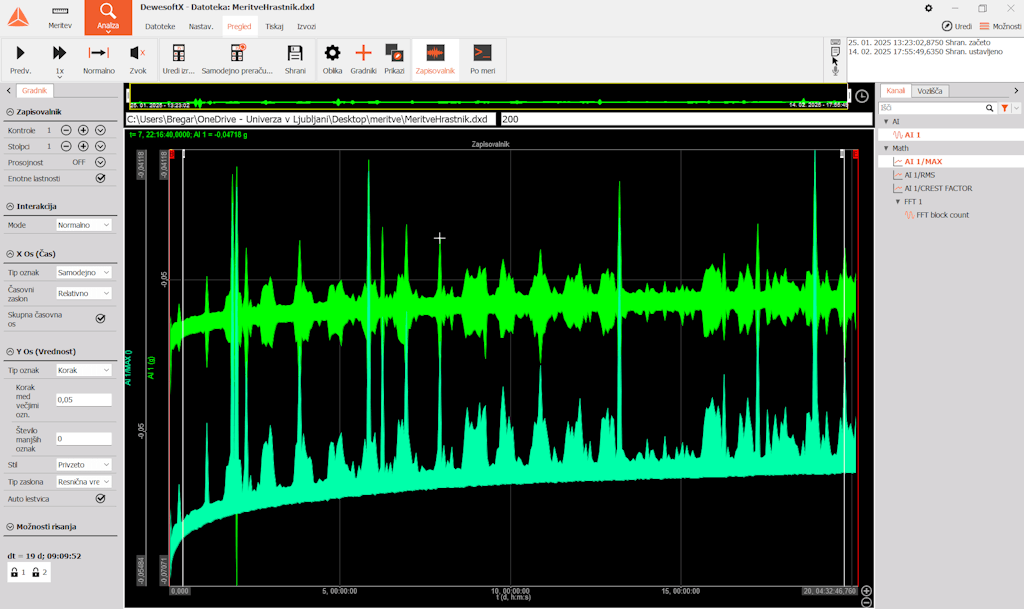Viewport: 1024px width, 609px height.
Task: Toggle Zvok sound output
Action: (x=138, y=59)
